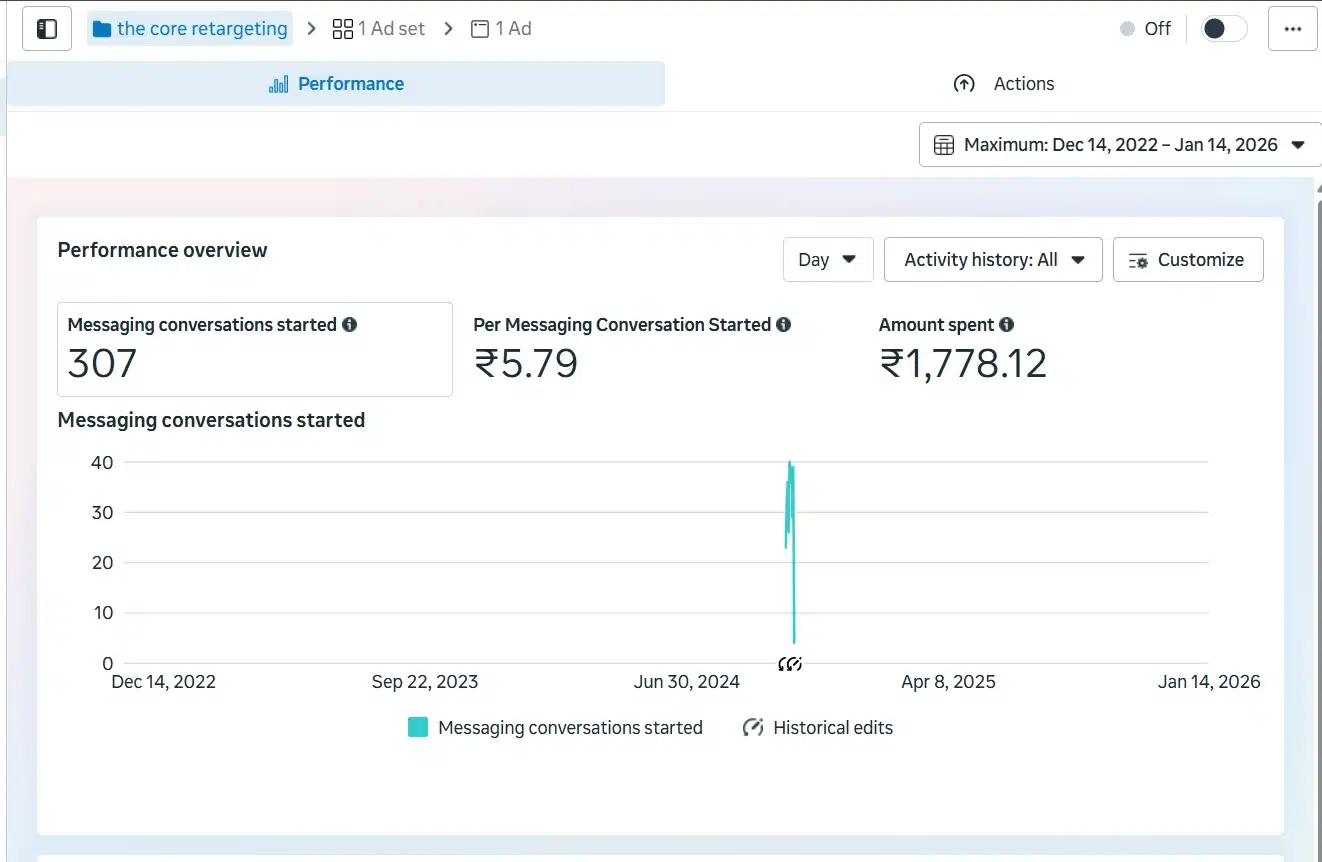1322x862 pixels.
Task: Open the three-dots more options menu
Action: (1293, 29)
